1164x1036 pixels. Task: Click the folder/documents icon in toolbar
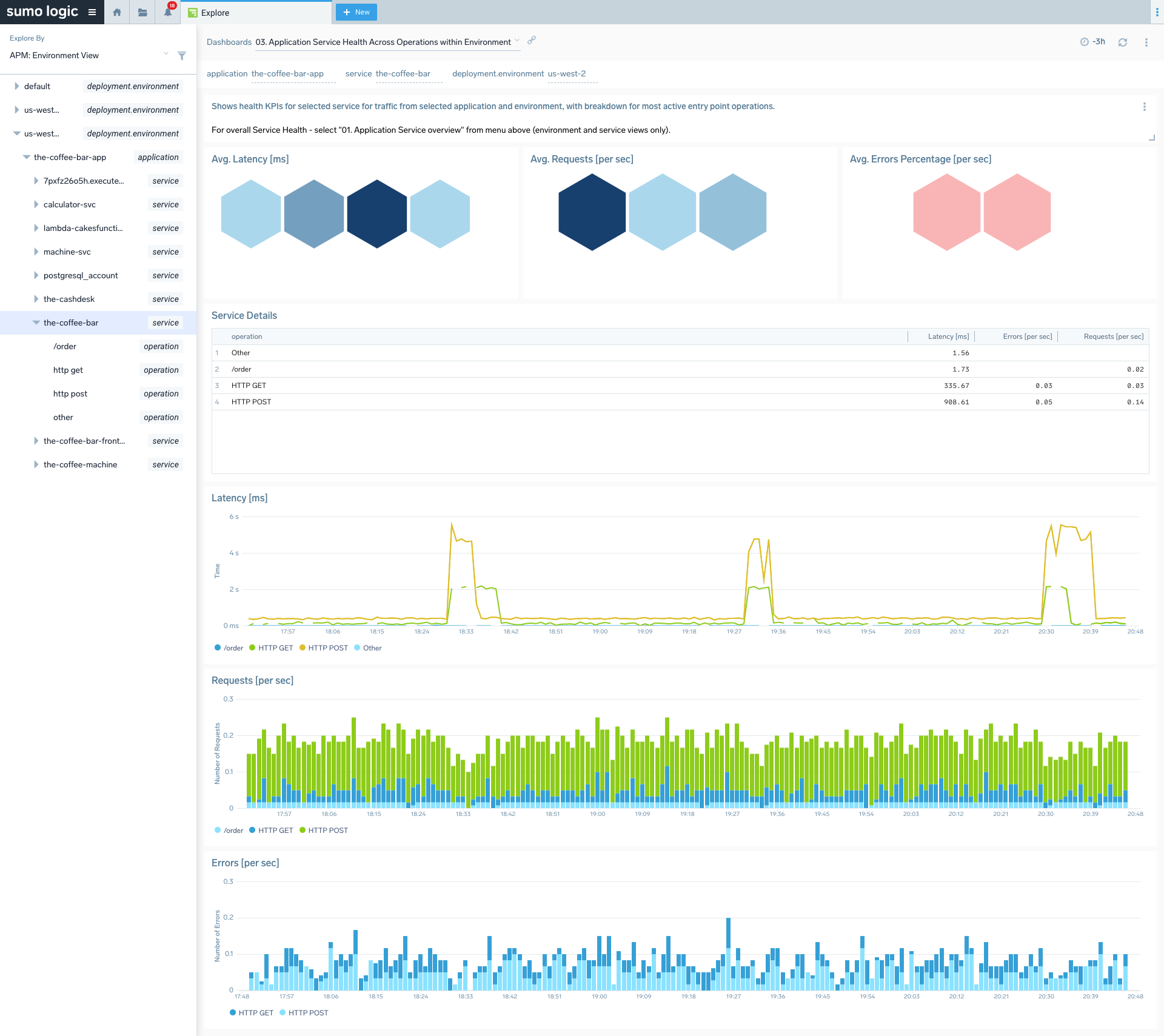pyautogui.click(x=143, y=13)
